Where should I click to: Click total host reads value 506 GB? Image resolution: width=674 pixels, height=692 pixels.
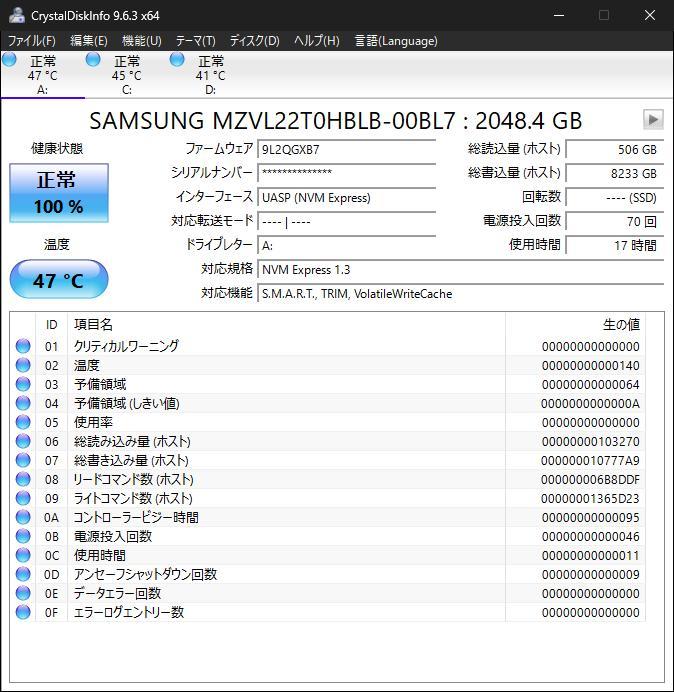615,149
